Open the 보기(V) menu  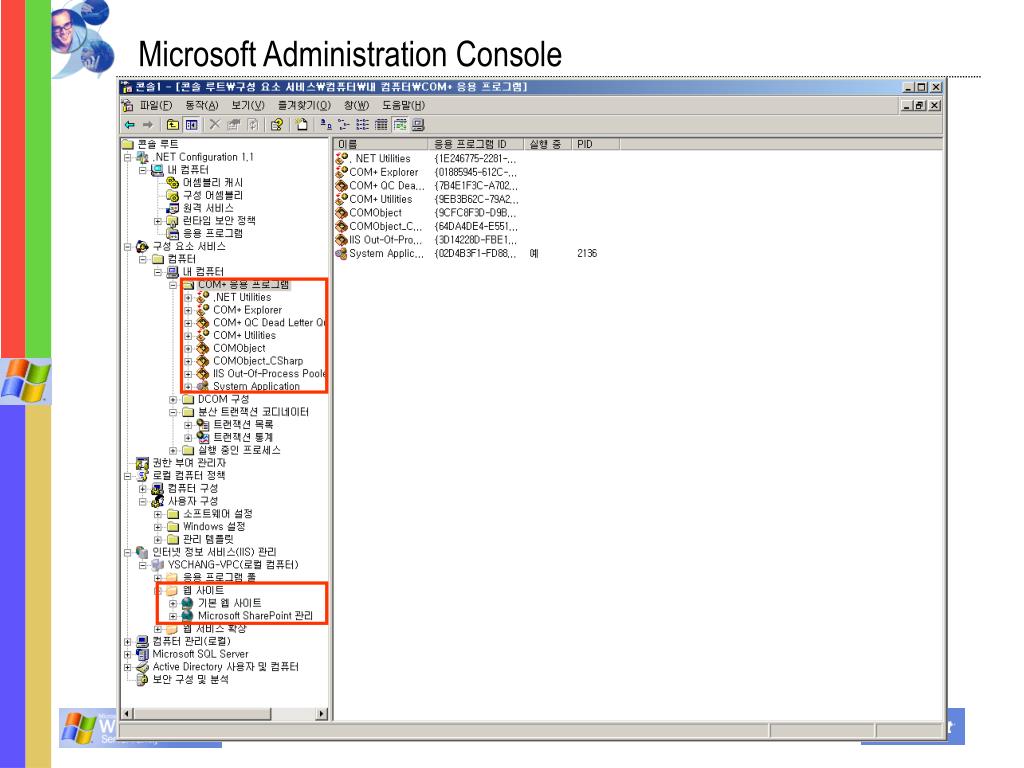click(248, 105)
